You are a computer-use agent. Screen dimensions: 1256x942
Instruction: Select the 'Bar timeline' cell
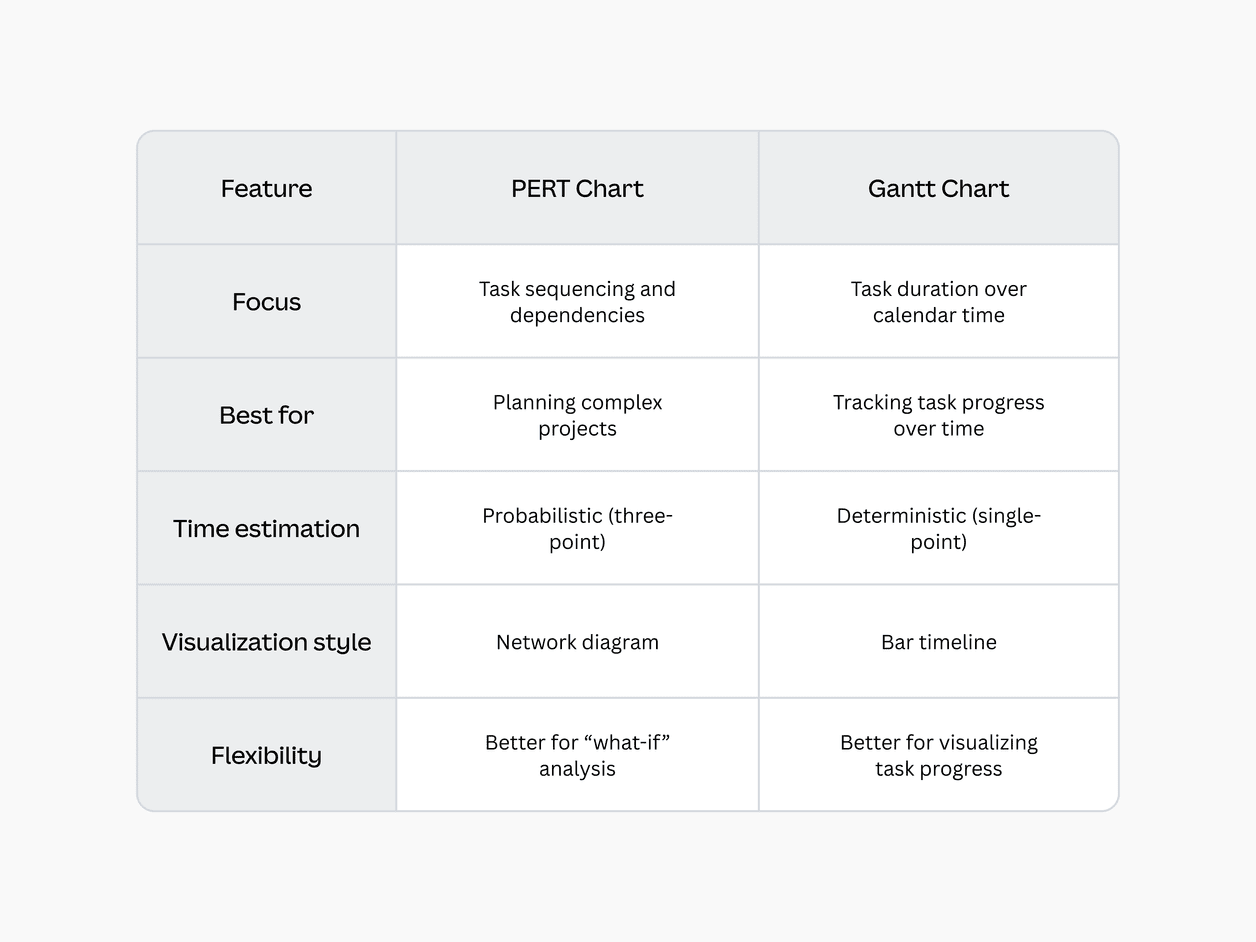point(938,642)
